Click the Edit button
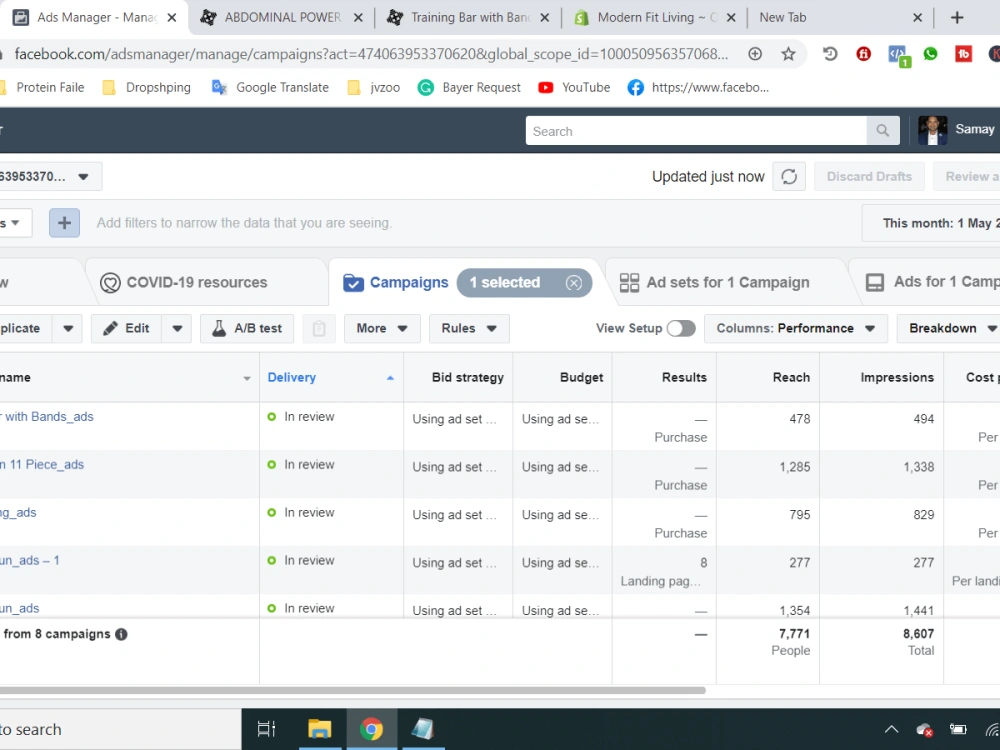This screenshot has height=750, width=1000. click(126, 328)
